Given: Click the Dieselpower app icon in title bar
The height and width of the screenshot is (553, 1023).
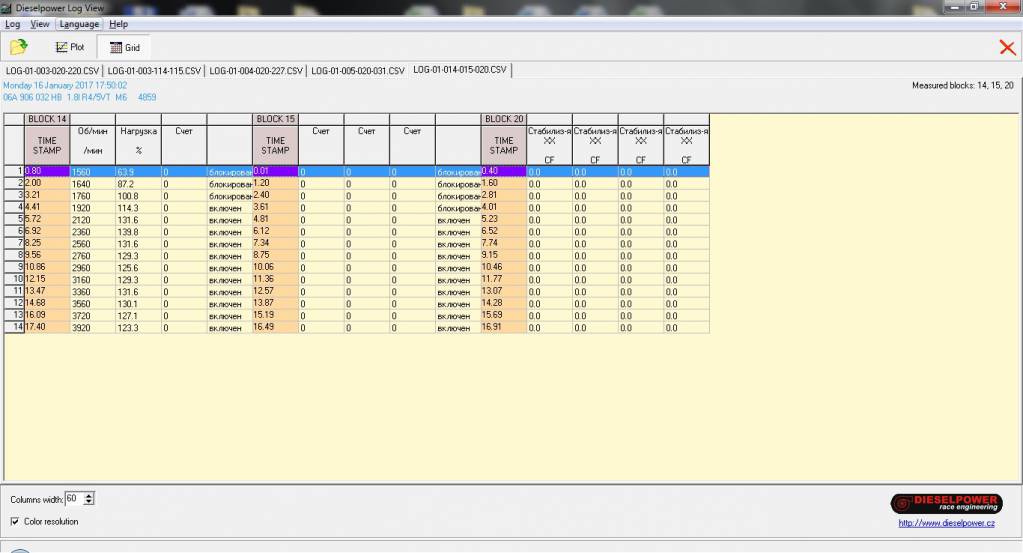Looking at the screenshot, I should pos(7,9).
